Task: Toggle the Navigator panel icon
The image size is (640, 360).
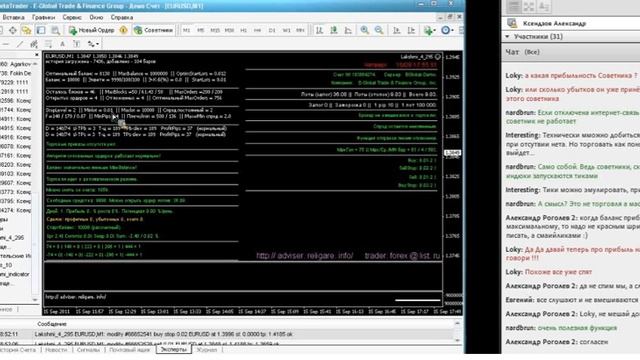Action: coord(41,30)
